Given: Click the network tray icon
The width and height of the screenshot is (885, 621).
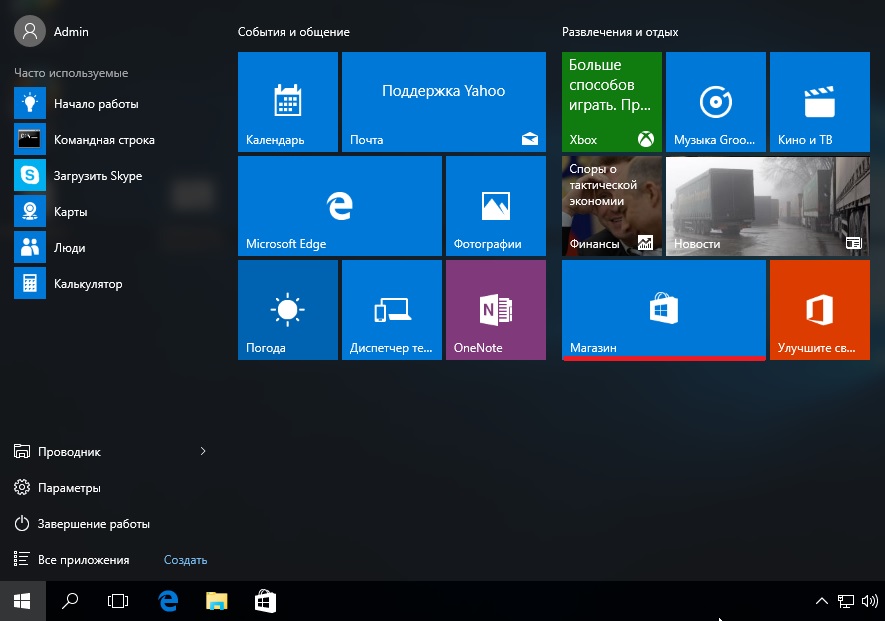Looking at the screenshot, I should tap(845, 601).
